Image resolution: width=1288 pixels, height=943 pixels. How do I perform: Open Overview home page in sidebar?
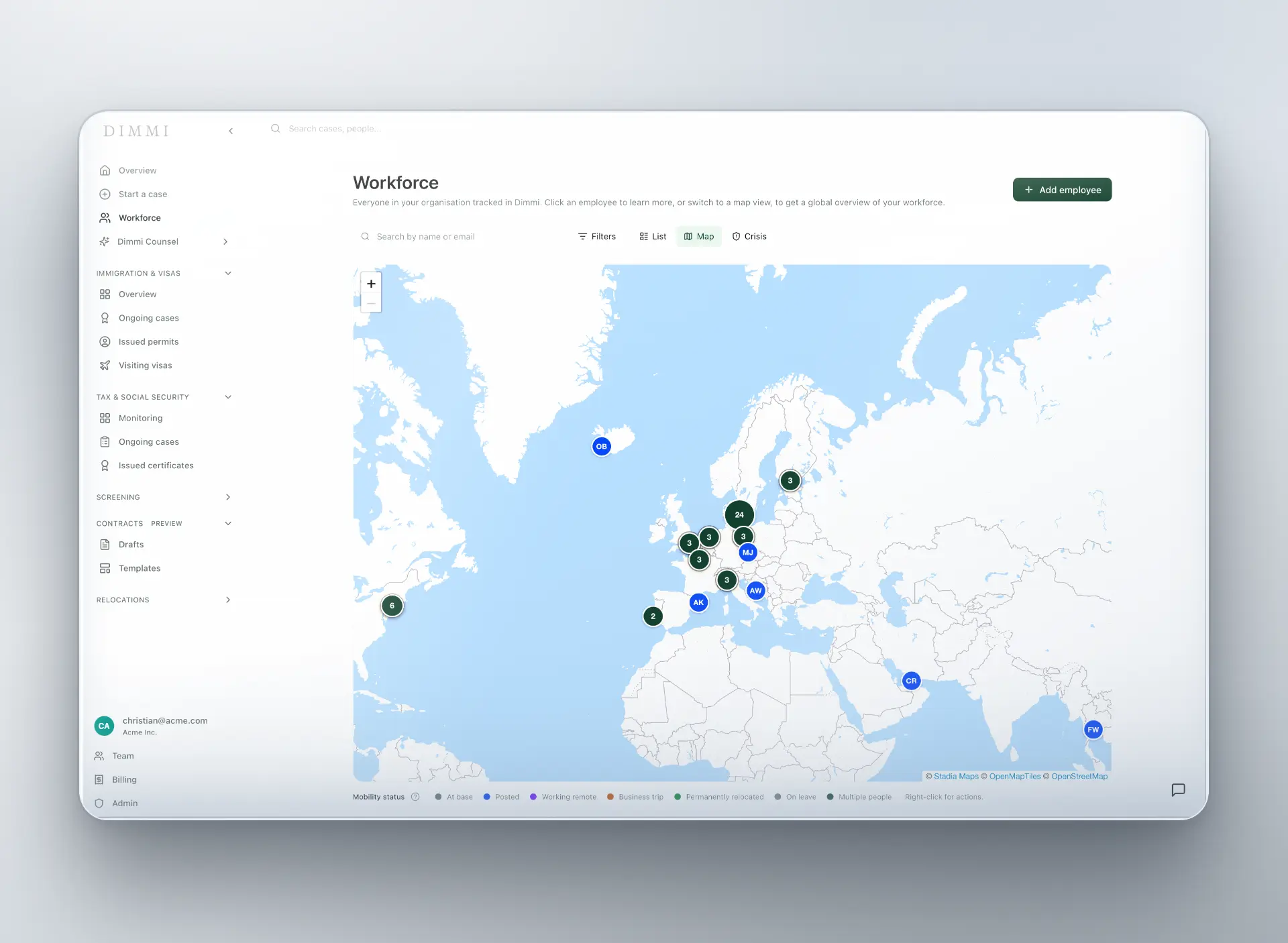pos(137,170)
